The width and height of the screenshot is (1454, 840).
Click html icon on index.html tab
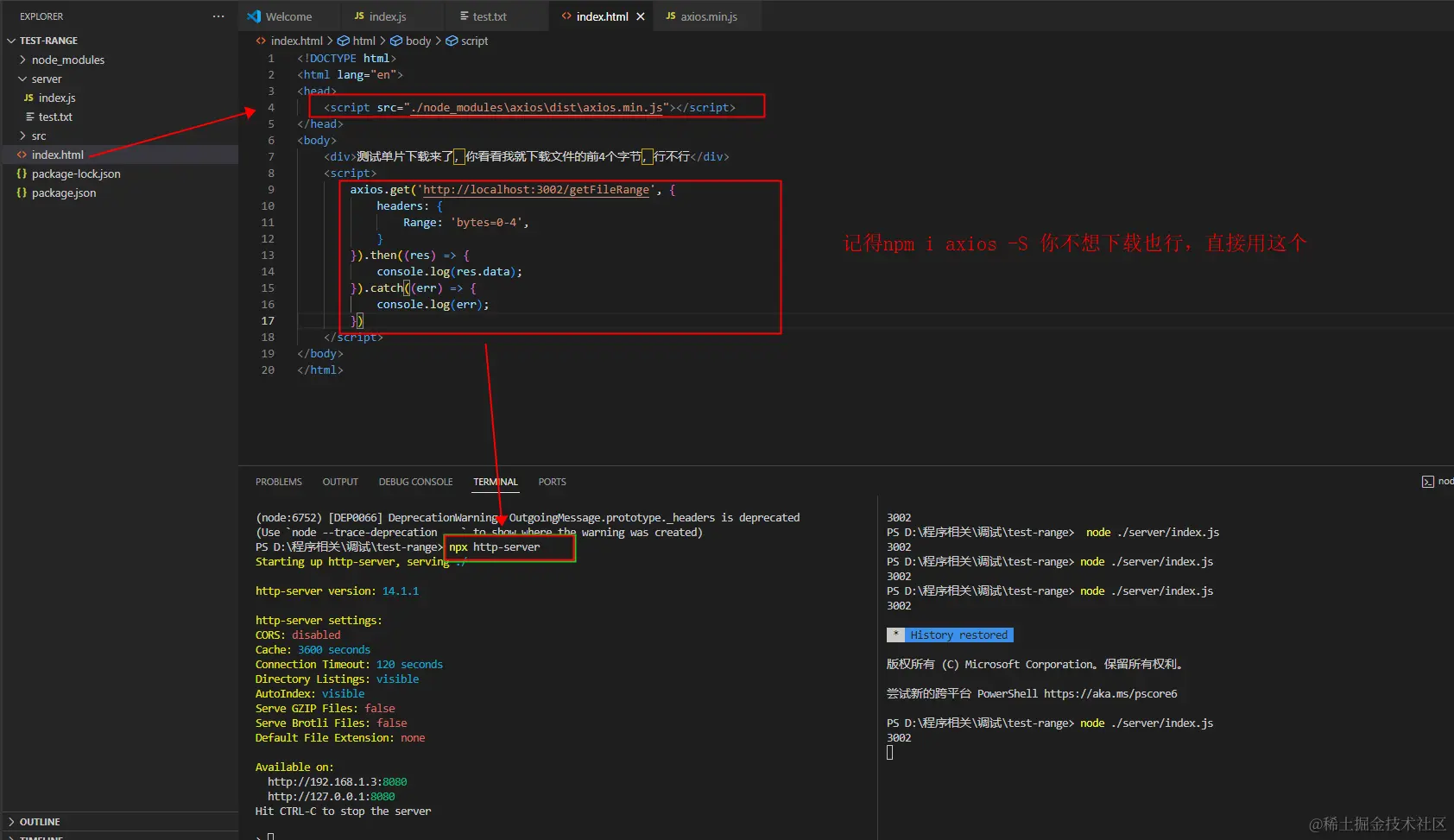pos(566,16)
